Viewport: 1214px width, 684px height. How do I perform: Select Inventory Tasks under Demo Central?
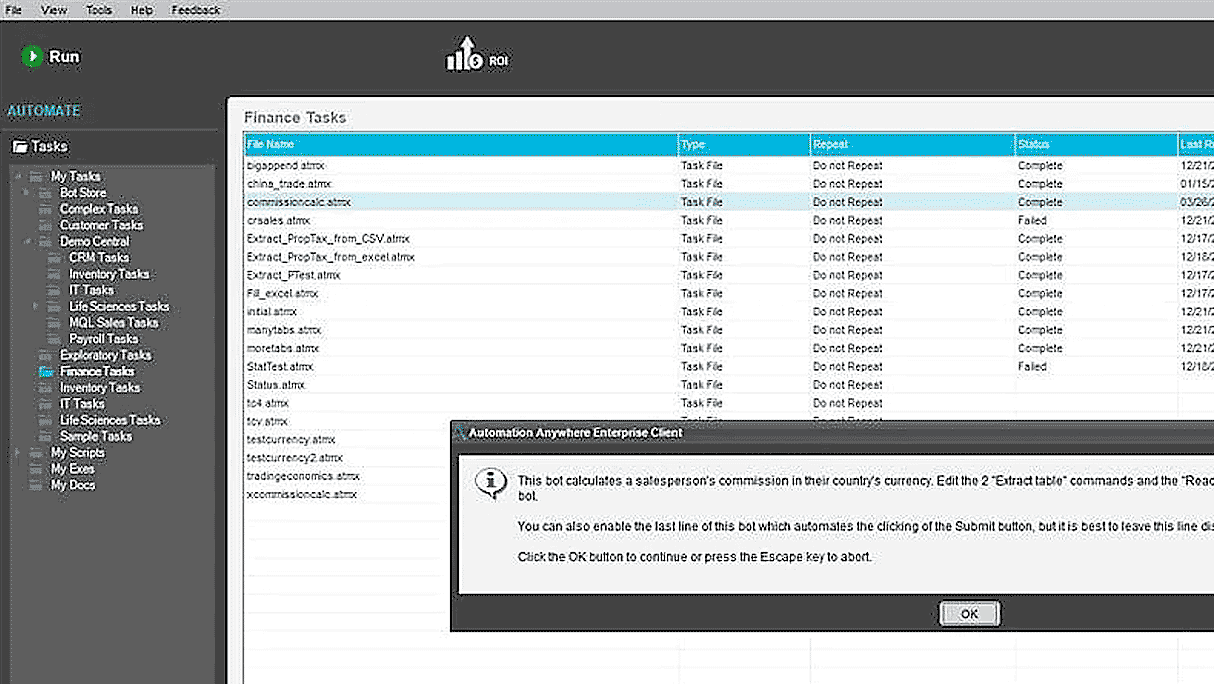[109, 274]
